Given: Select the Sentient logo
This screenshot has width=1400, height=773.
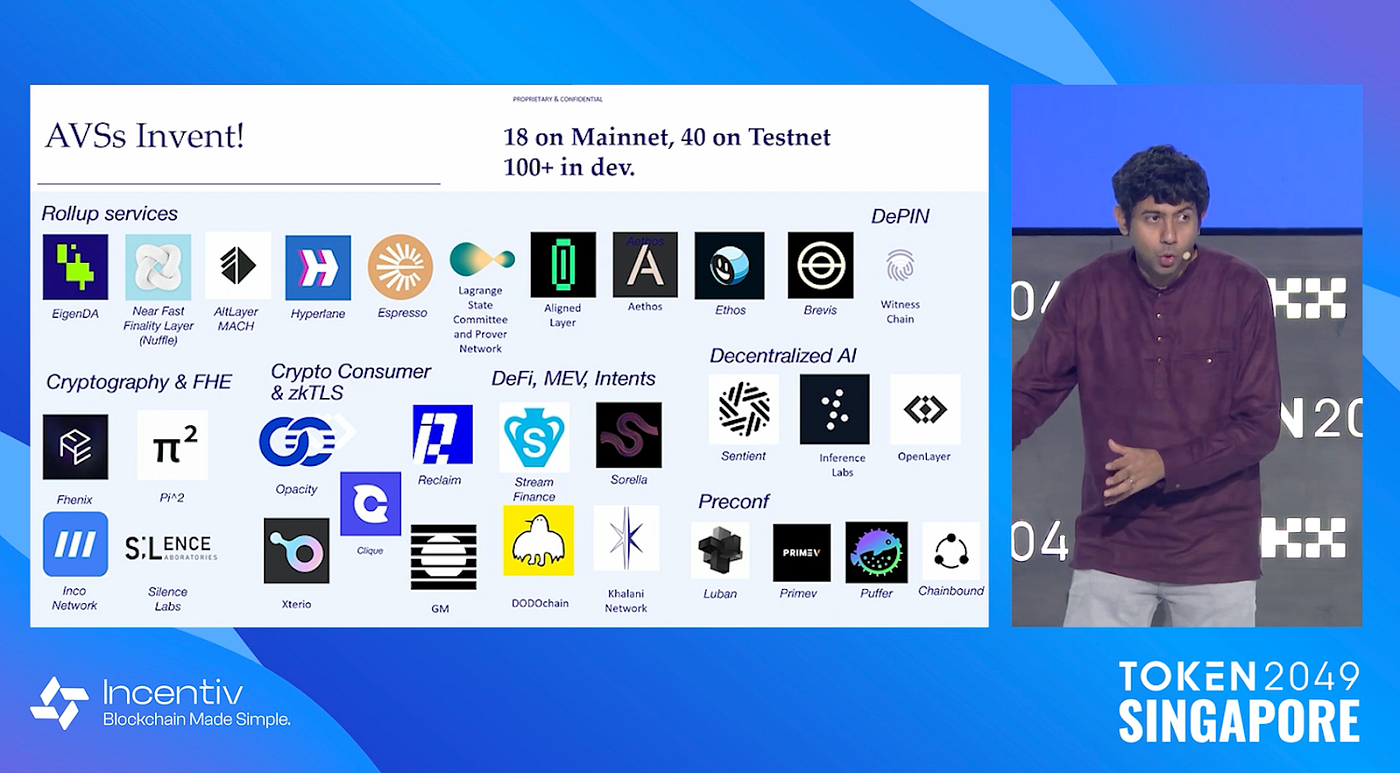Looking at the screenshot, I should pos(744,409).
